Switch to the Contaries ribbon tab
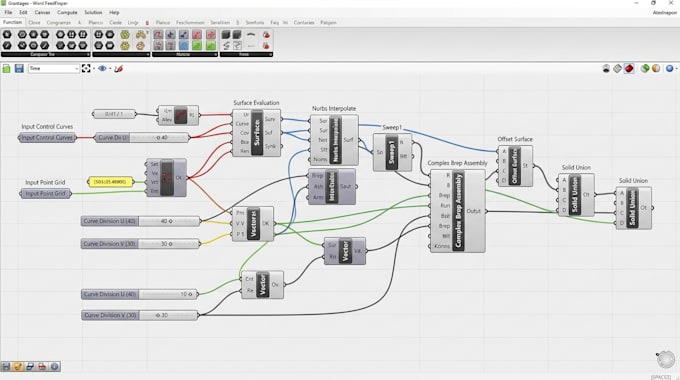The image size is (680, 380). tap(304, 23)
